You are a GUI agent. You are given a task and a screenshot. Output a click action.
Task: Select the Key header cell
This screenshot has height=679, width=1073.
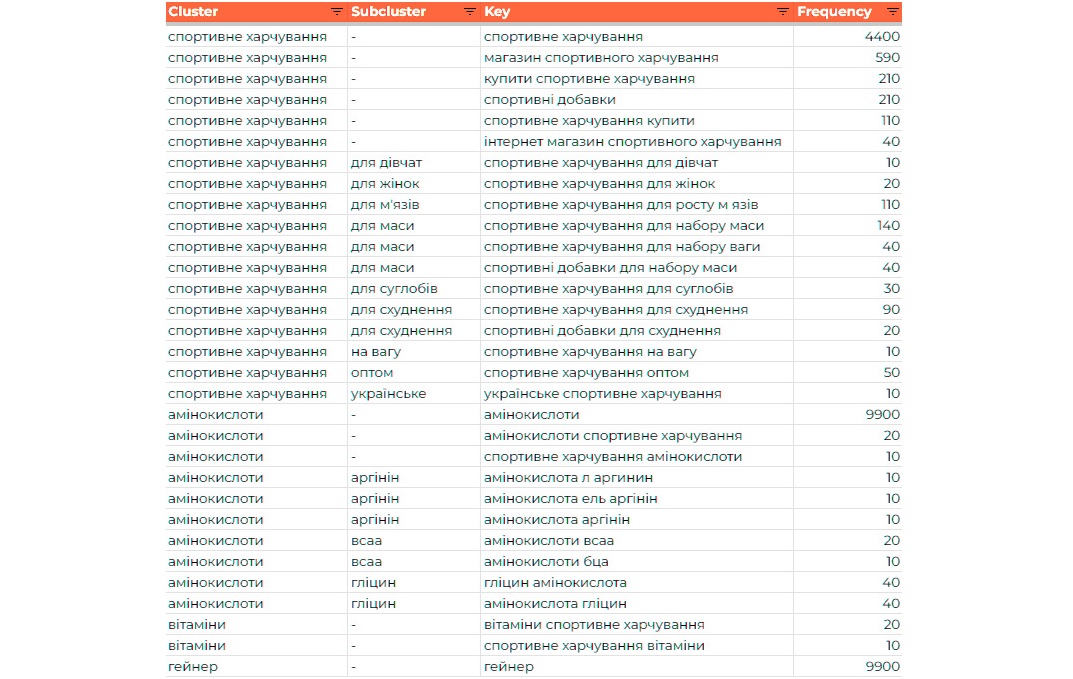click(636, 12)
